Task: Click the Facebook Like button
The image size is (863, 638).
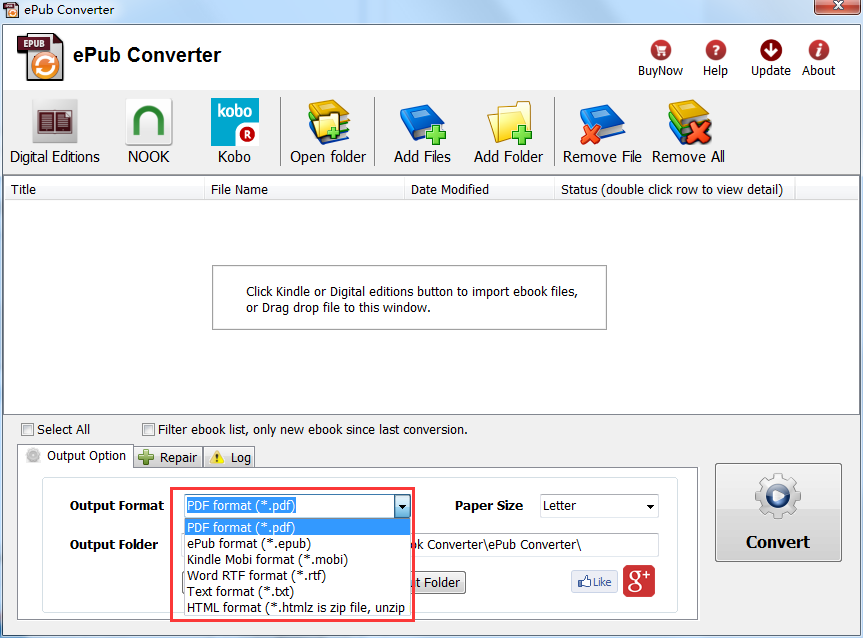Action: [594, 582]
